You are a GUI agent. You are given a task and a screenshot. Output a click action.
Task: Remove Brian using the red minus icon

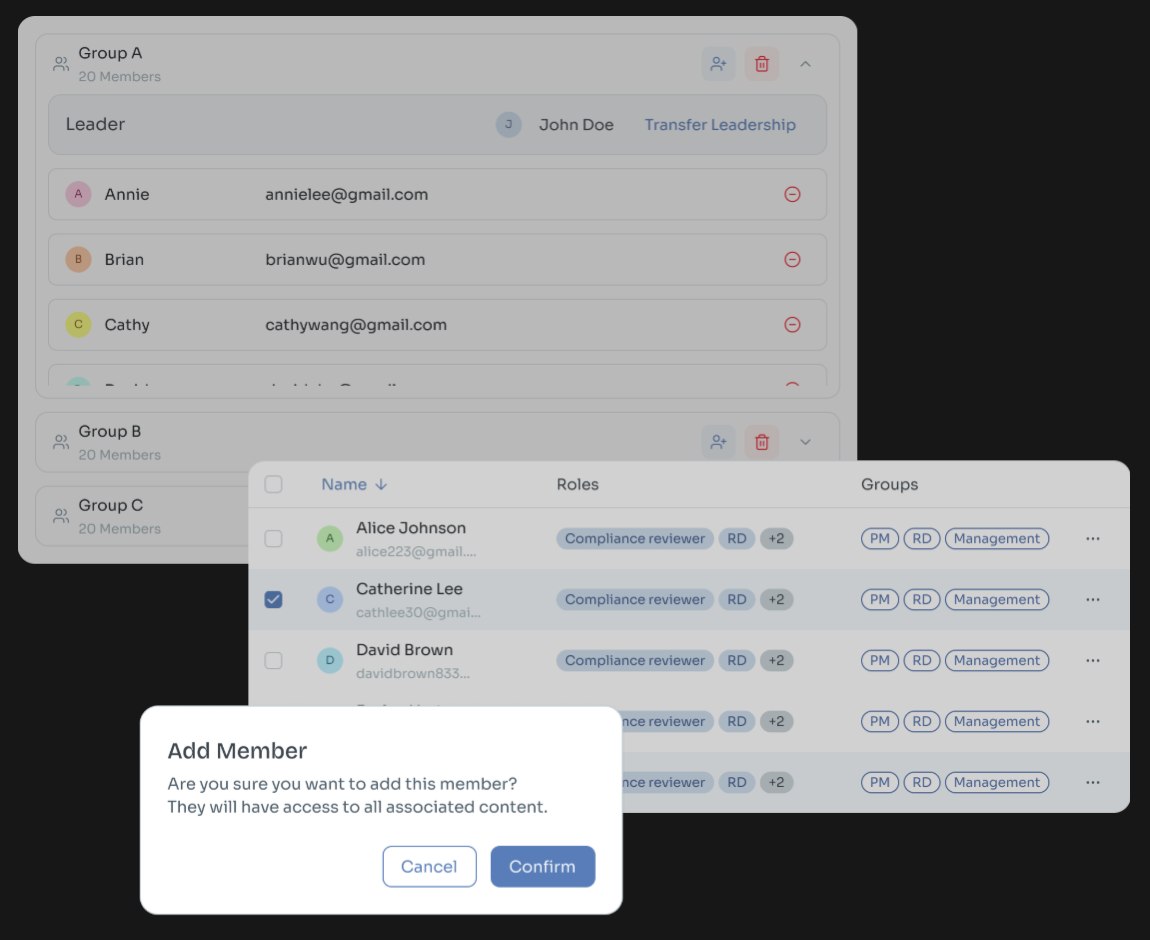point(792,260)
